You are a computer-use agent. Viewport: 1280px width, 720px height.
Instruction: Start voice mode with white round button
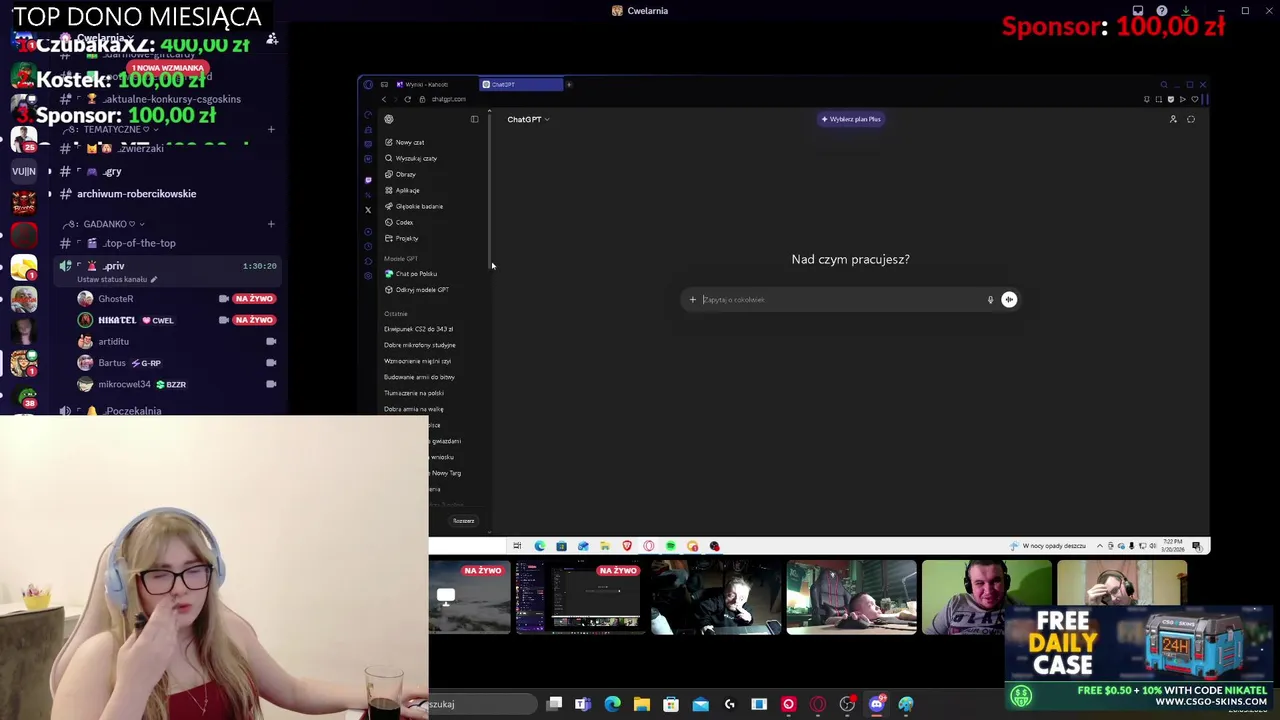tap(1009, 299)
